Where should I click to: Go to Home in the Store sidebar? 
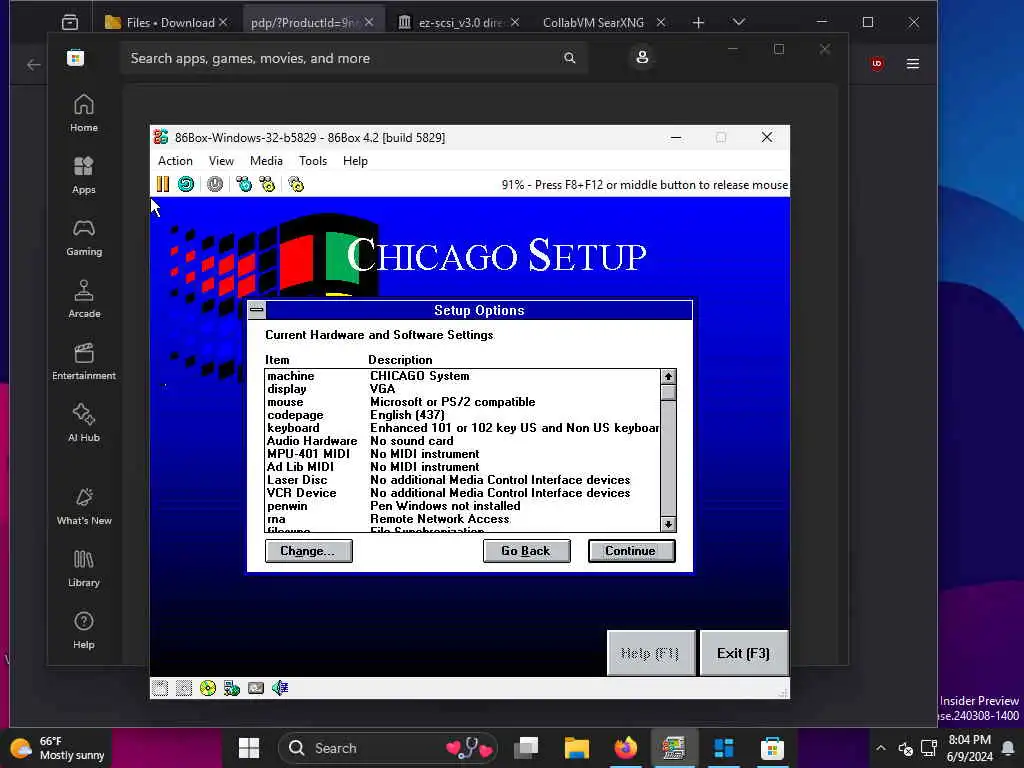coord(84,113)
